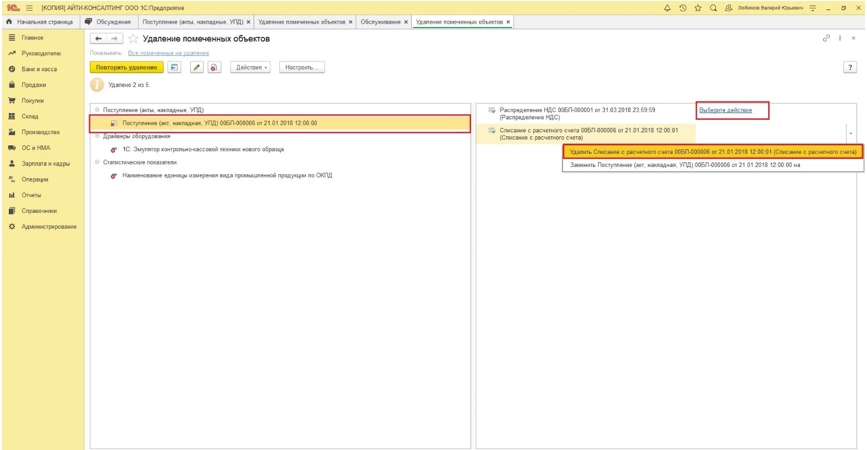Click the Банк и касса sidebar icon
867x450 pixels.
(12, 69)
